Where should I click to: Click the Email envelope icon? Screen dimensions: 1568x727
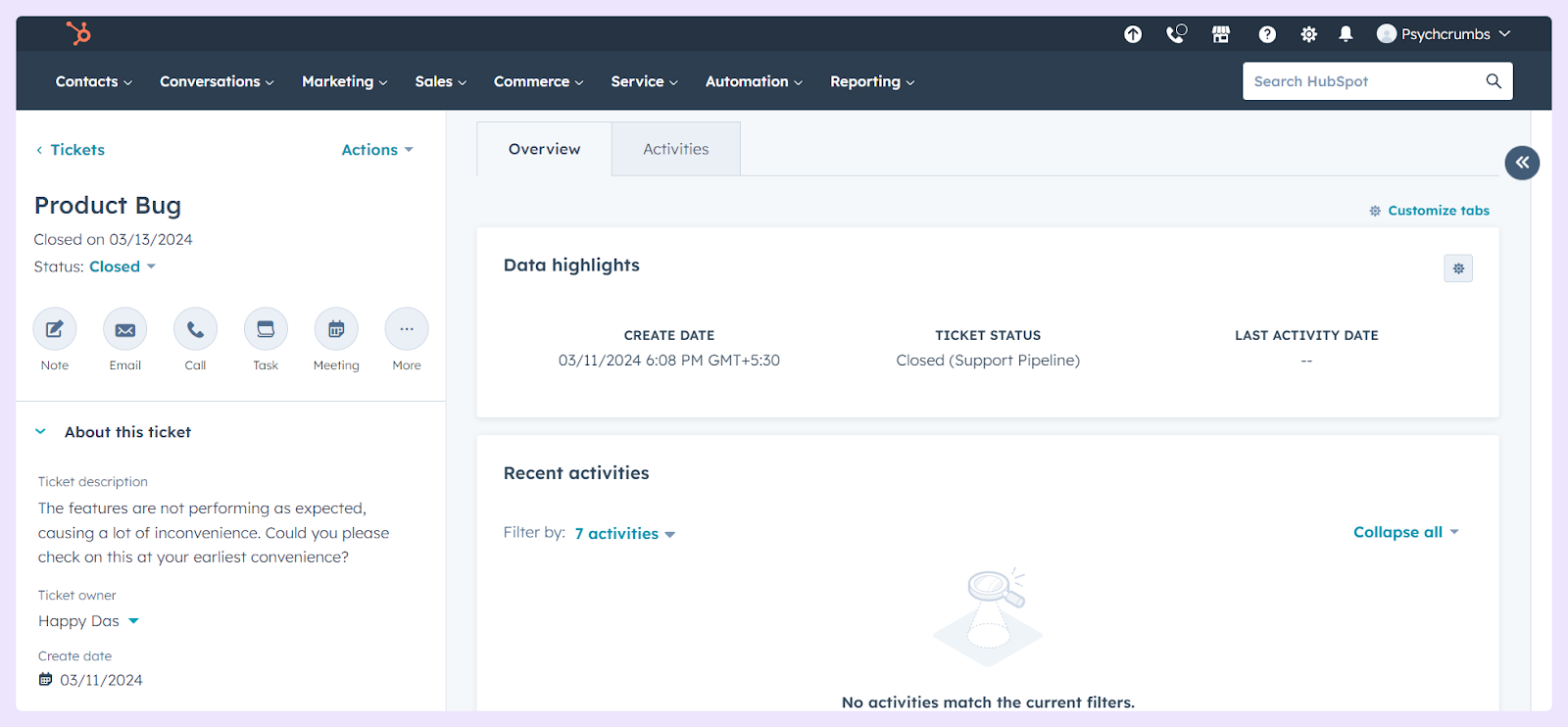[125, 329]
